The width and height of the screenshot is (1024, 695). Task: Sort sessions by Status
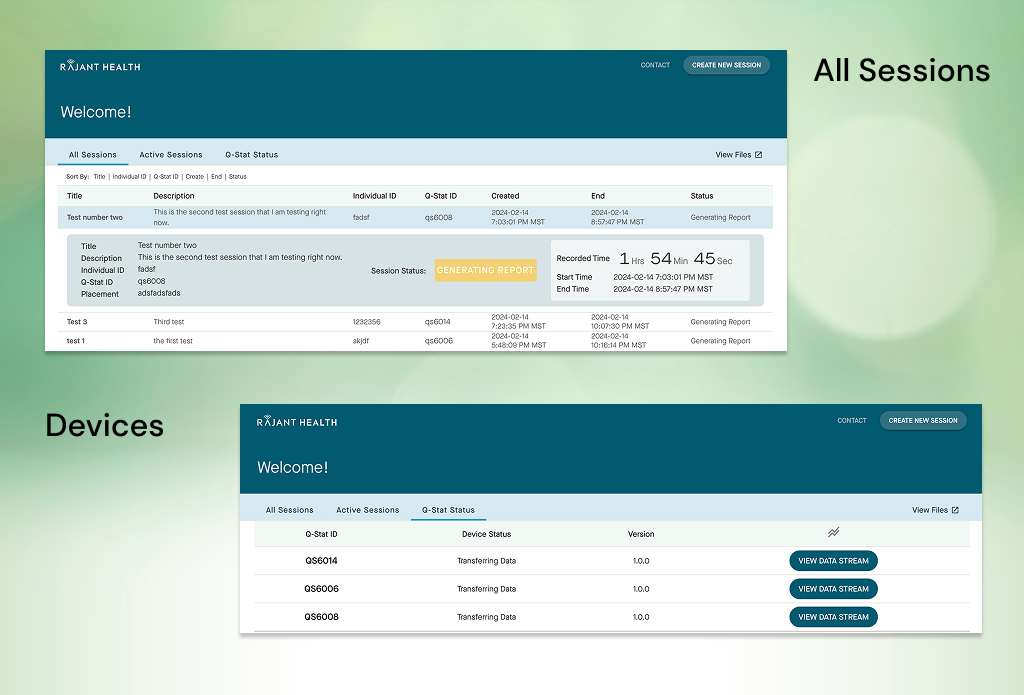pos(236,176)
